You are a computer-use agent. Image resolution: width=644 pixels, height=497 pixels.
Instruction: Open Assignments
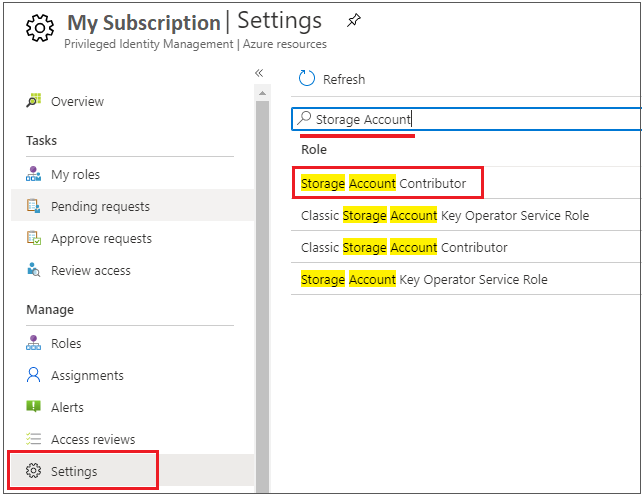click(87, 375)
